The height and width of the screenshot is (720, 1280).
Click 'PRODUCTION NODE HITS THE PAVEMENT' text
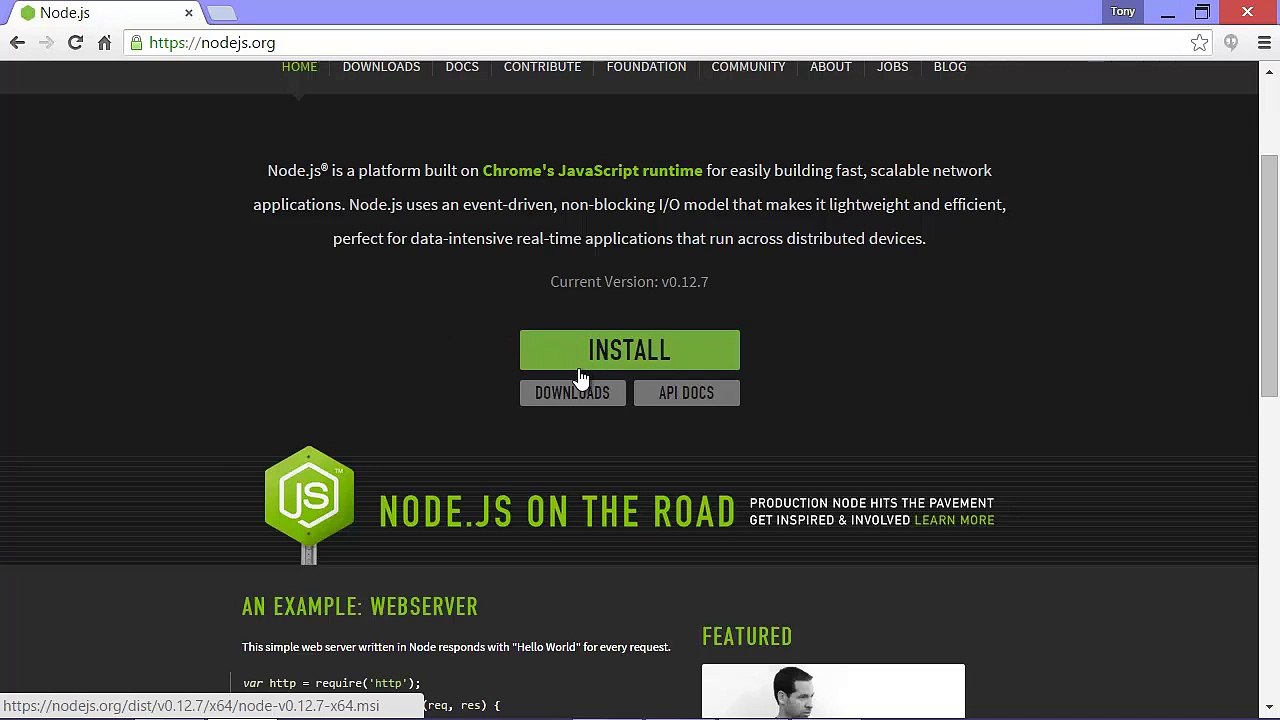click(x=872, y=503)
